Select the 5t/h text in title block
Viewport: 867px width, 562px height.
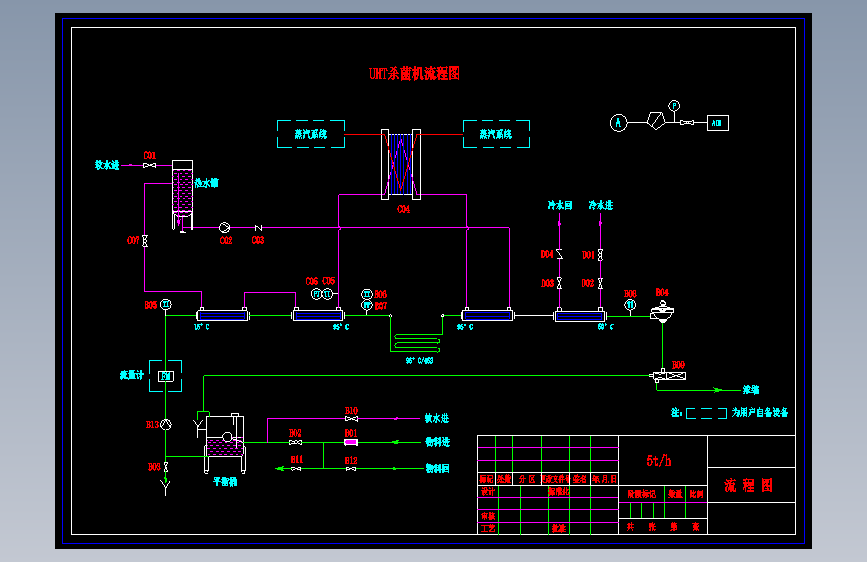(x=659, y=461)
